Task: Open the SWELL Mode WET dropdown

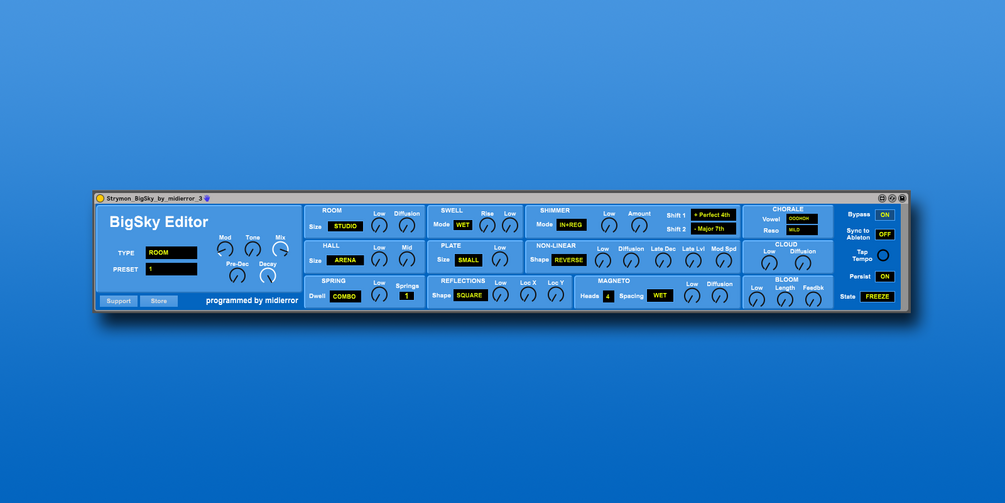Action: coord(463,225)
